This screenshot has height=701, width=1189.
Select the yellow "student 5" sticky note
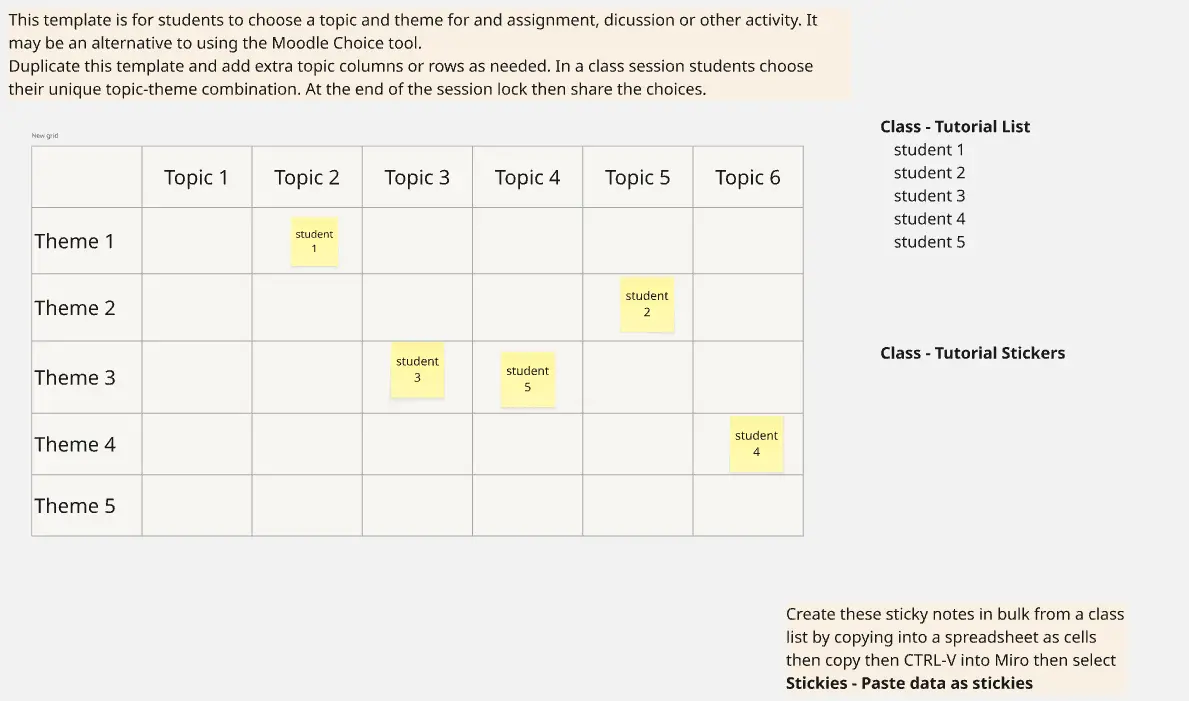(x=527, y=379)
